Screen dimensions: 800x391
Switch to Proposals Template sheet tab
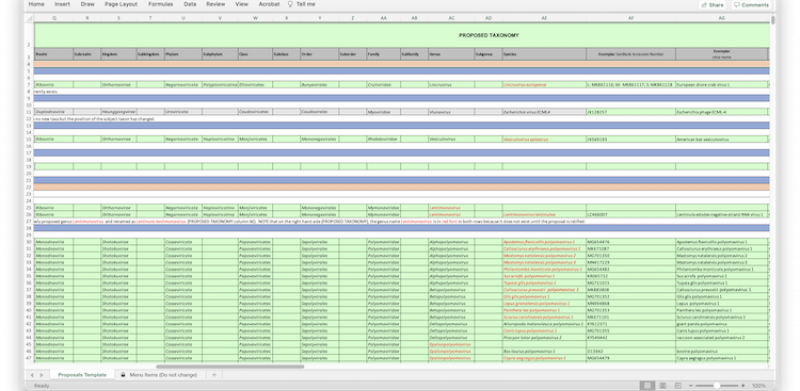point(82,375)
